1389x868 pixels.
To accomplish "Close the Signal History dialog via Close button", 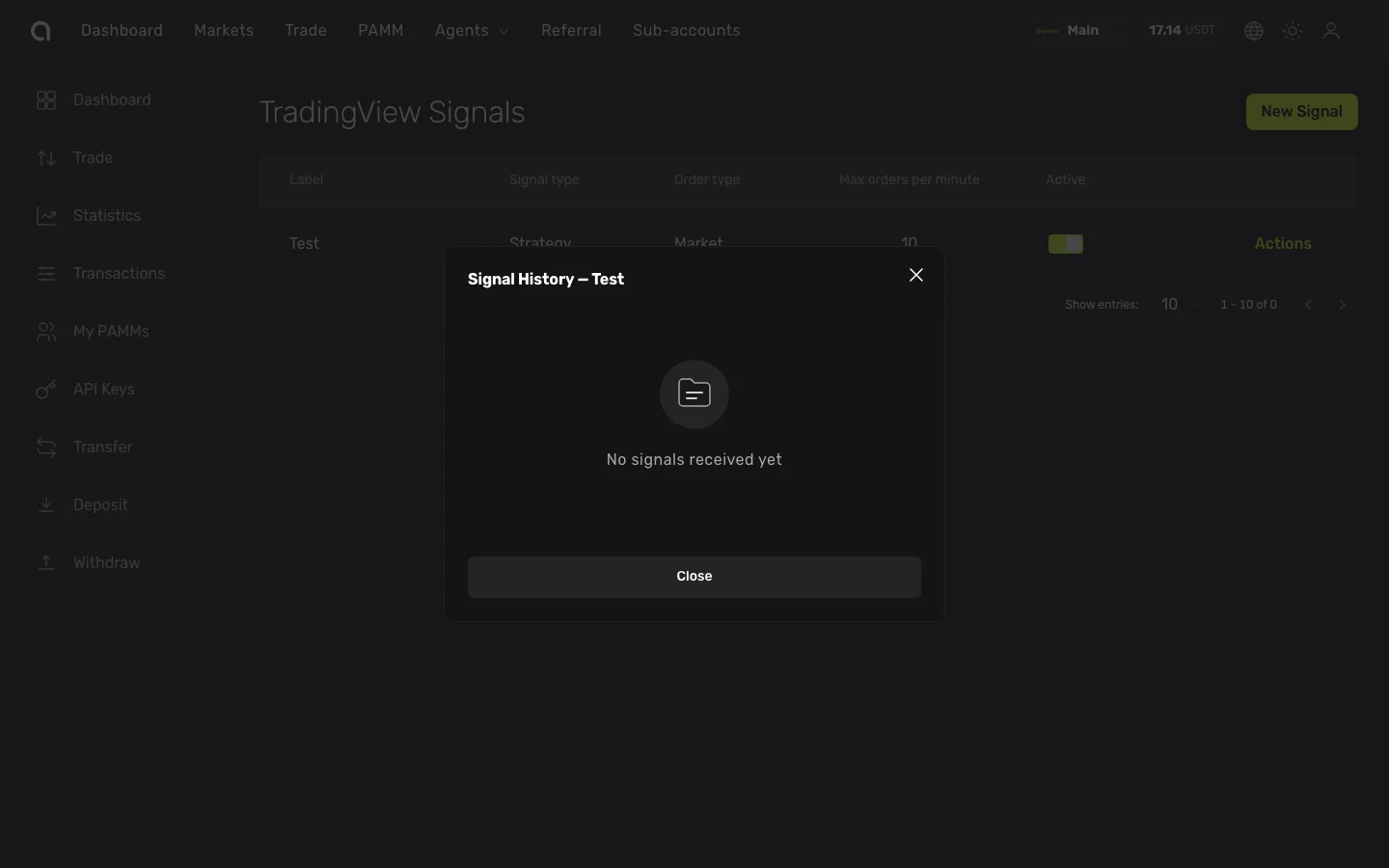I will click(x=694, y=576).
